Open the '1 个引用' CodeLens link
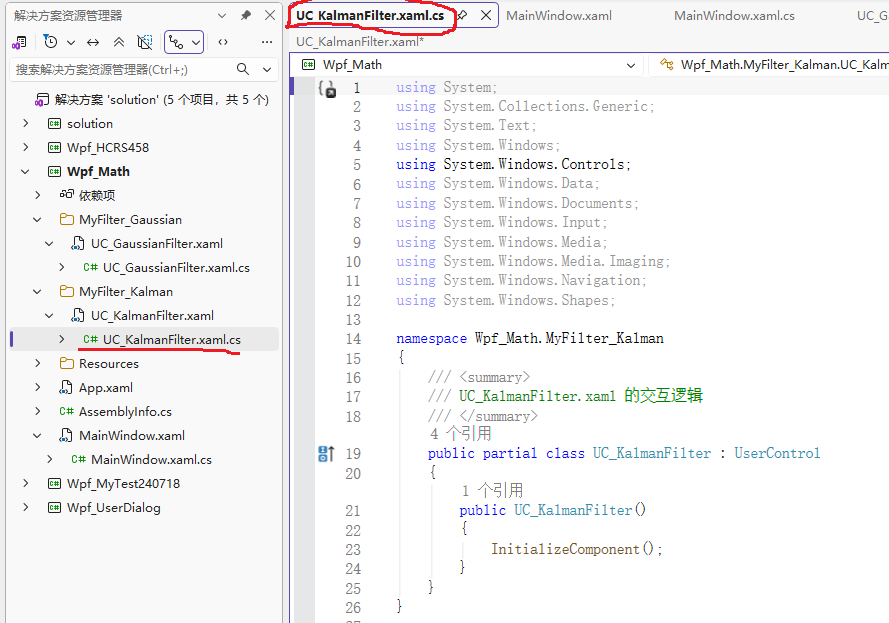Viewport: 889px width, 623px height. pyautogui.click(x=492, y=490)
